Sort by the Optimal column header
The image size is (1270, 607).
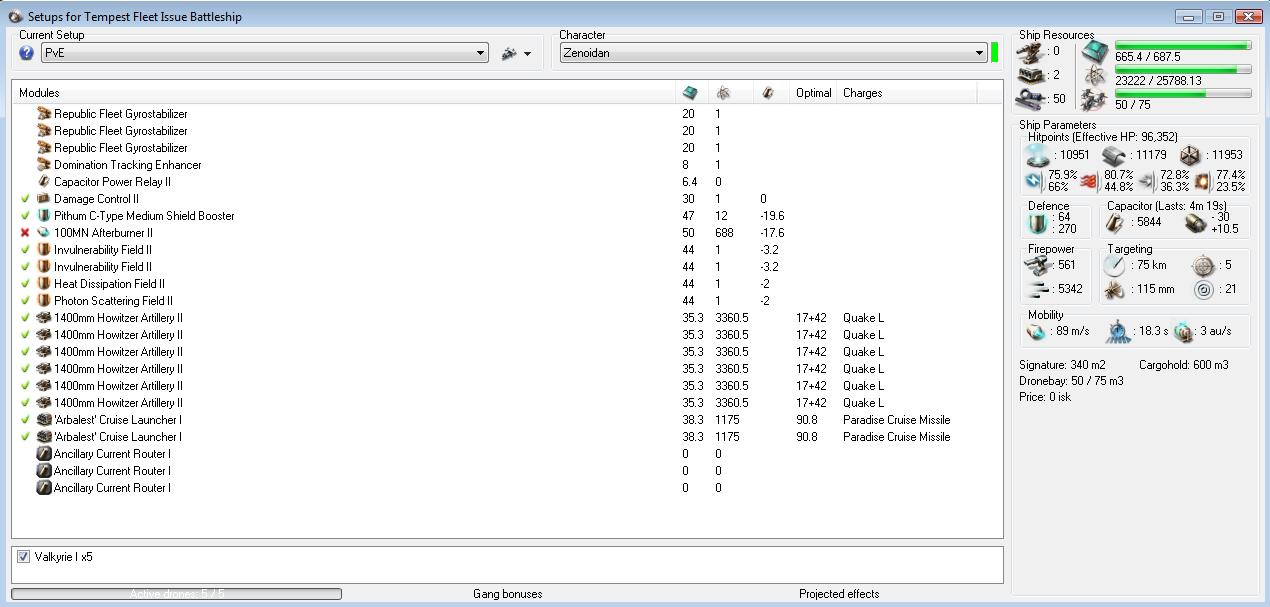coord(813,93)
